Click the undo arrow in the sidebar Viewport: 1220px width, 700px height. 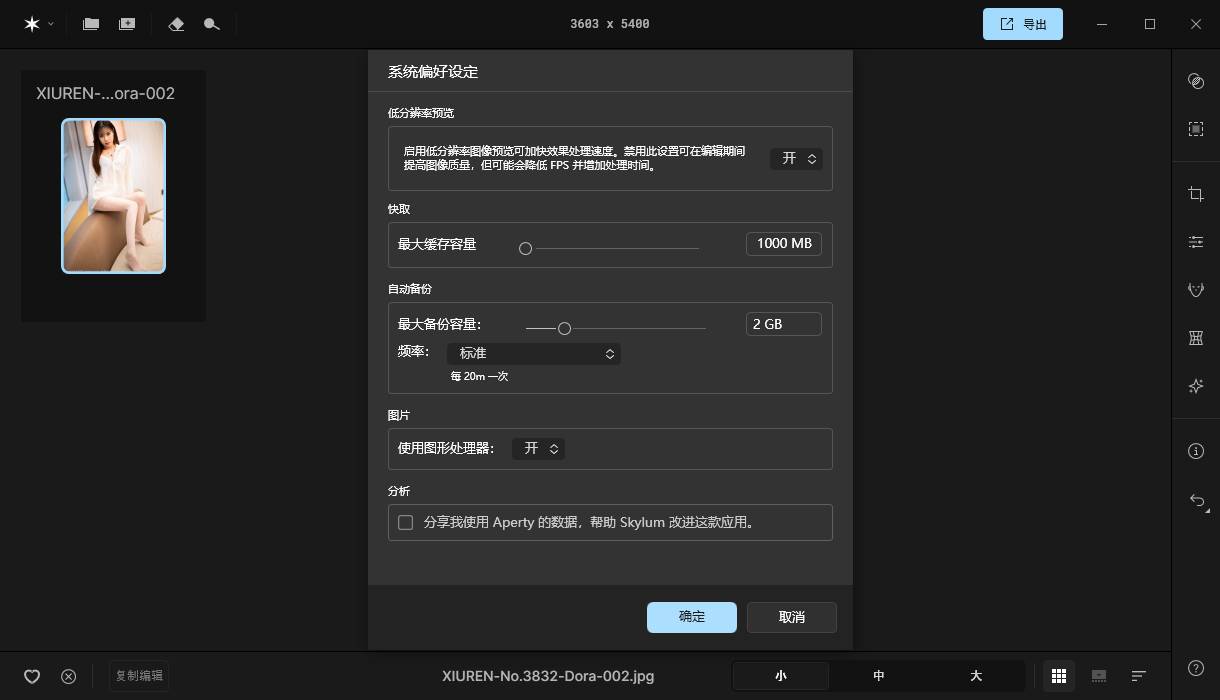tap(1195, 500)
